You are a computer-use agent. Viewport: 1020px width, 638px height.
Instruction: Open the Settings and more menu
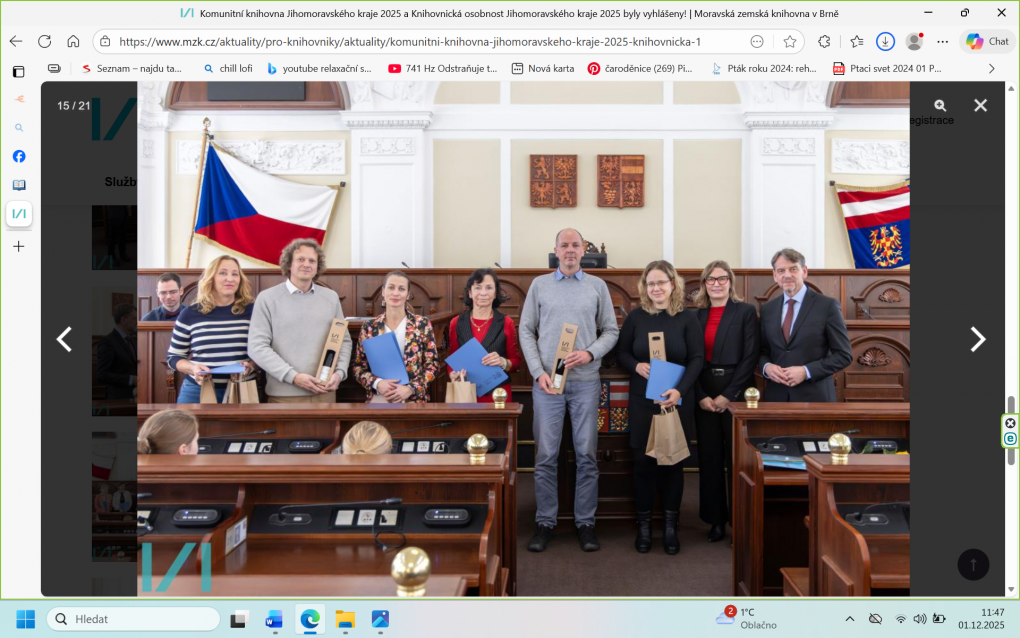(x=941, y=42)
